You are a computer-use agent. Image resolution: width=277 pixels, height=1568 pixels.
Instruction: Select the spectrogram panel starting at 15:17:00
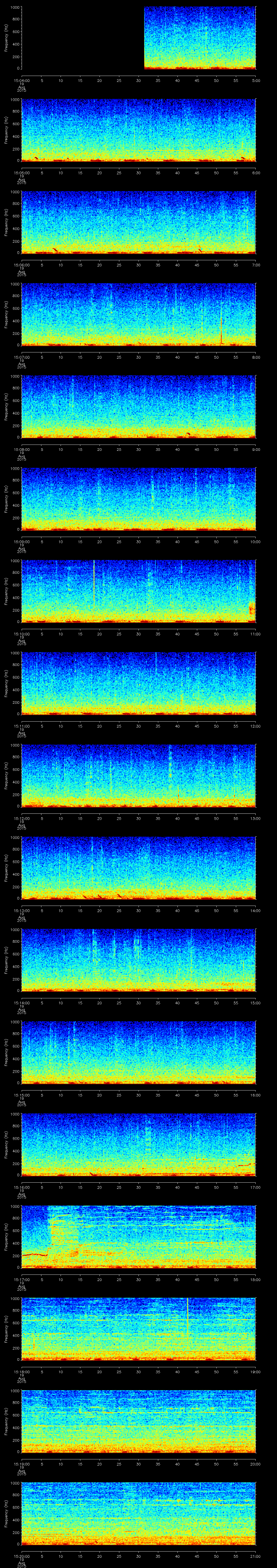pyautogui.click(x=139, y=1237)
